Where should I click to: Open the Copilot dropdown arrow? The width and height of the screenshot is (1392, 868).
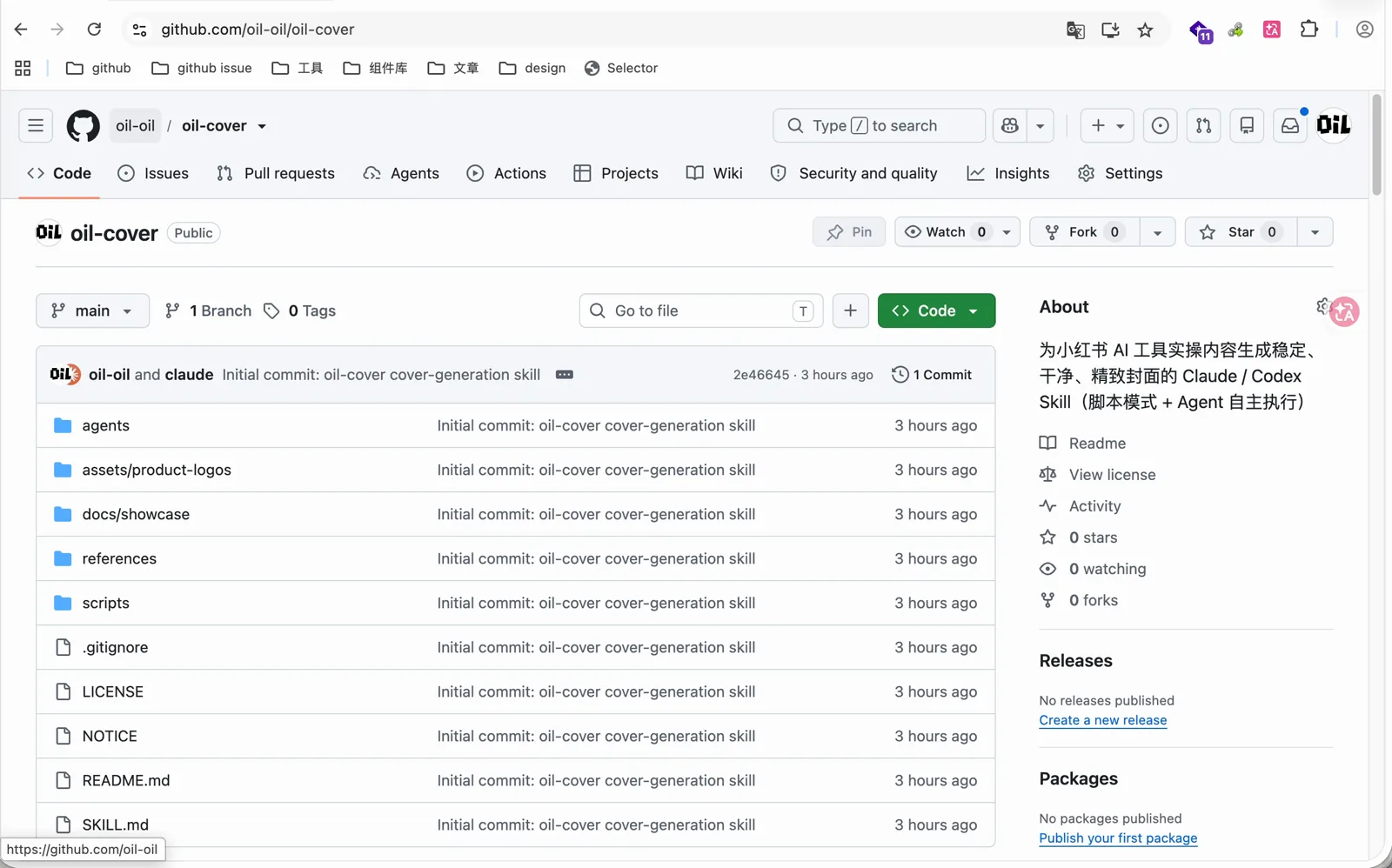point(1041,126)
